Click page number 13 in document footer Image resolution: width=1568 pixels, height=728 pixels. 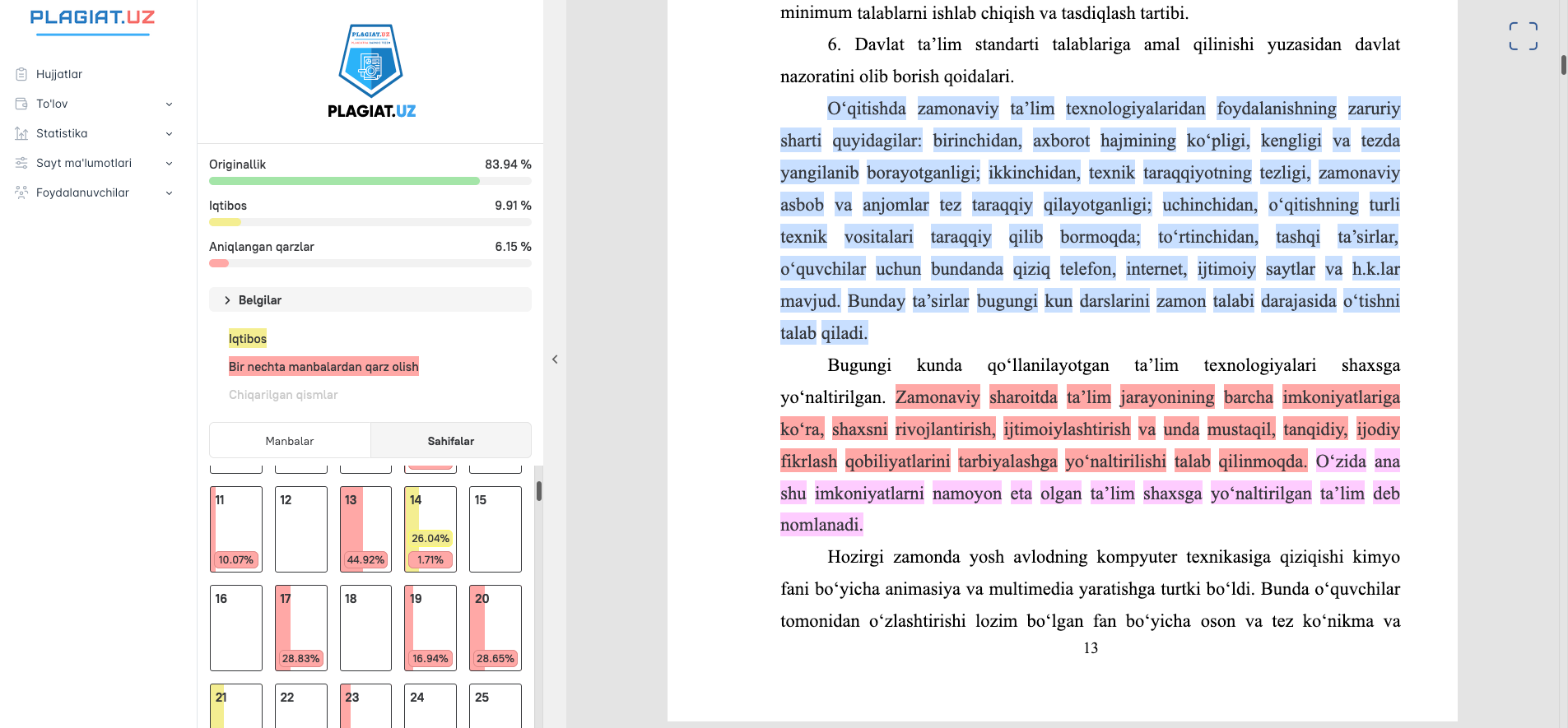[x=1091, y=648]
